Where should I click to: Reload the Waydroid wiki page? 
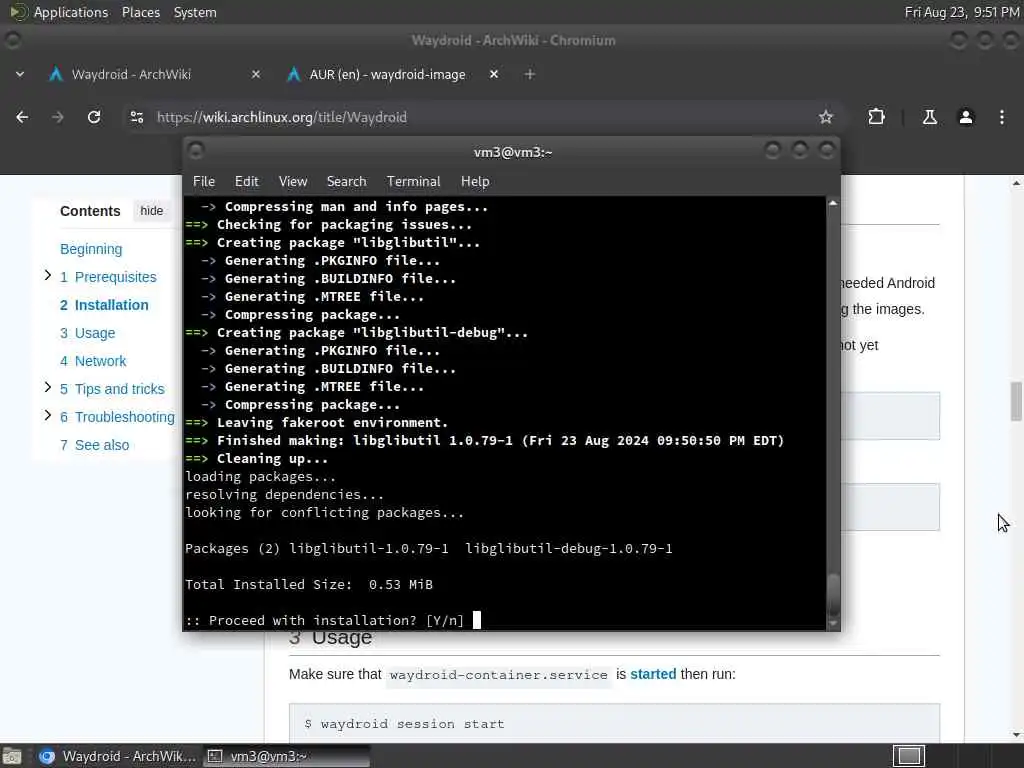(94, 117)
